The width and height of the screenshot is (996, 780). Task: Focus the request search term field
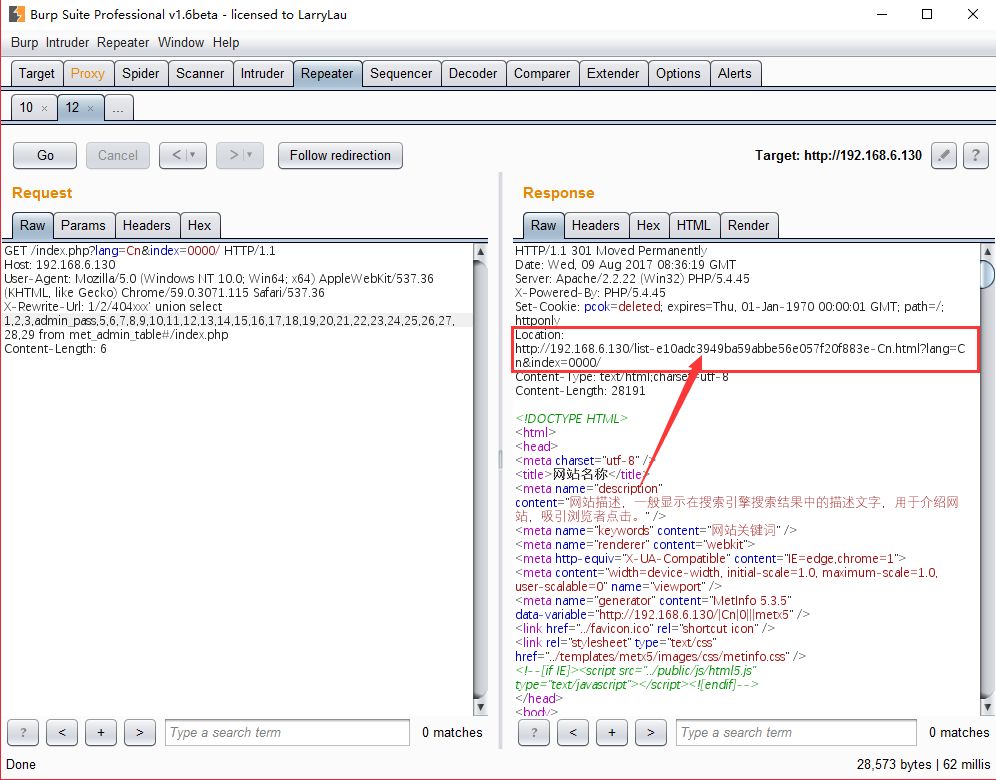point(287,732)
